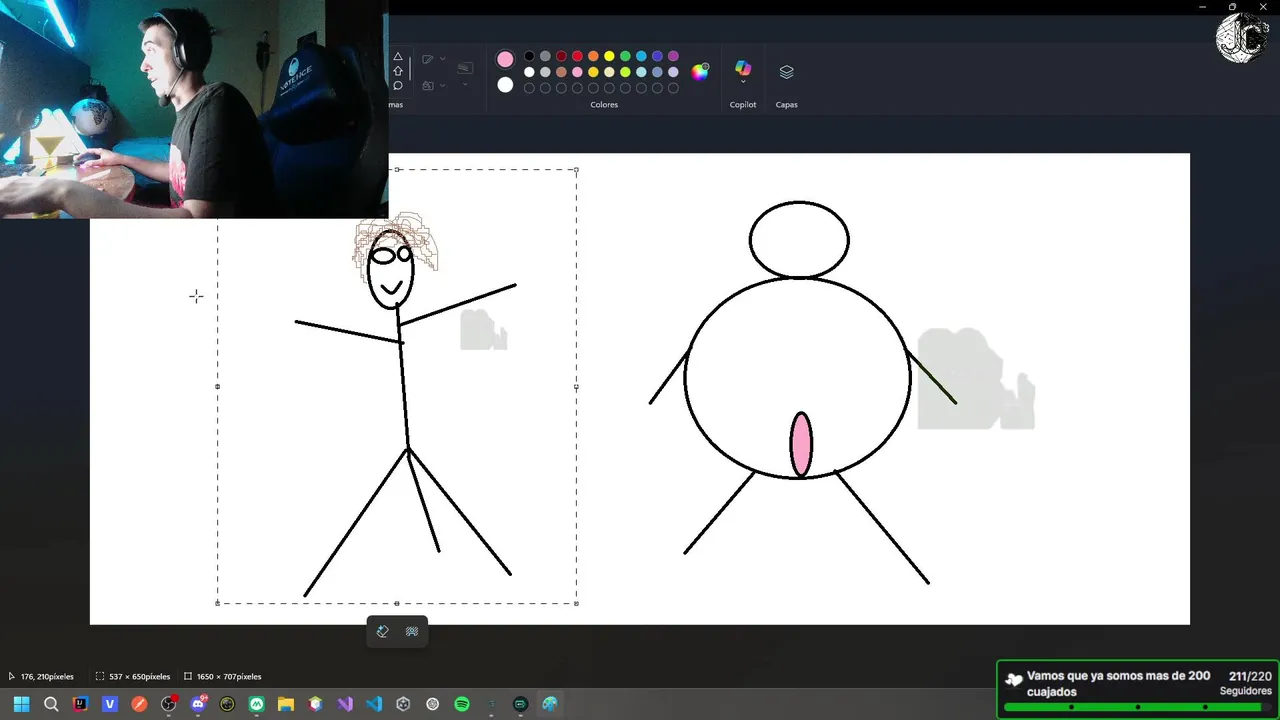This screenshot has height=720, width=1280.
Task: Click the remove background icon on floating toolbar
Action: [412, 632]
